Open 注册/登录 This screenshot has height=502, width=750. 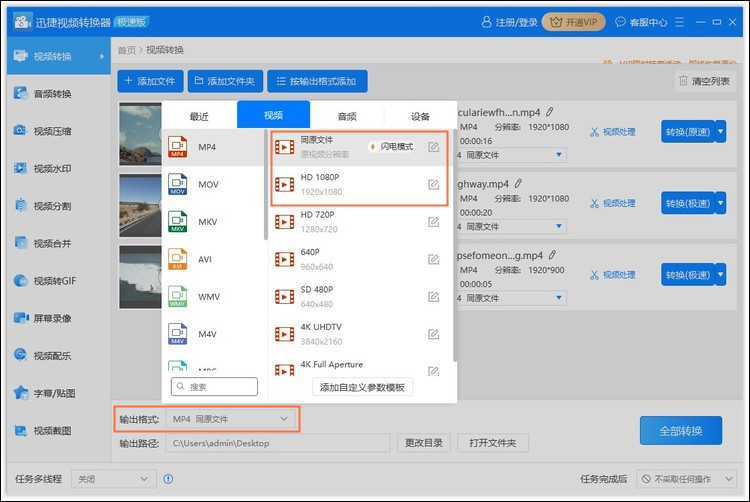[x=509, y=22]
